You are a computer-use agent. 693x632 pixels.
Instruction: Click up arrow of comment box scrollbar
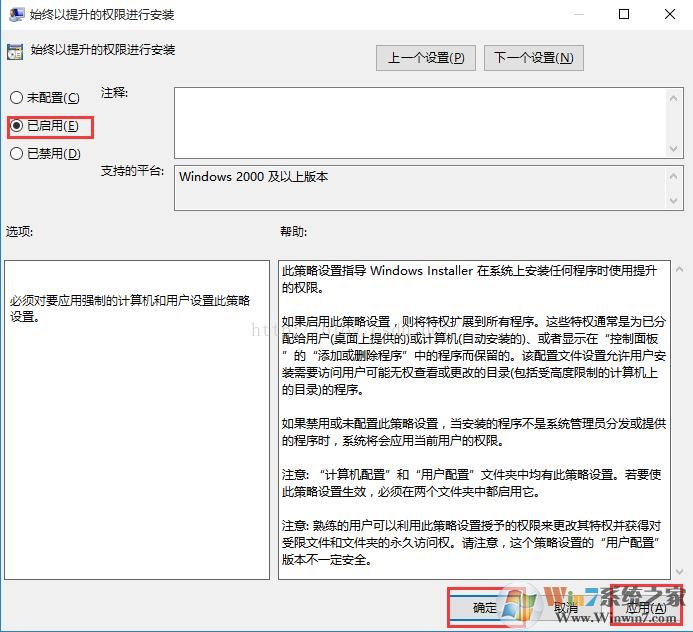[674, 98]
